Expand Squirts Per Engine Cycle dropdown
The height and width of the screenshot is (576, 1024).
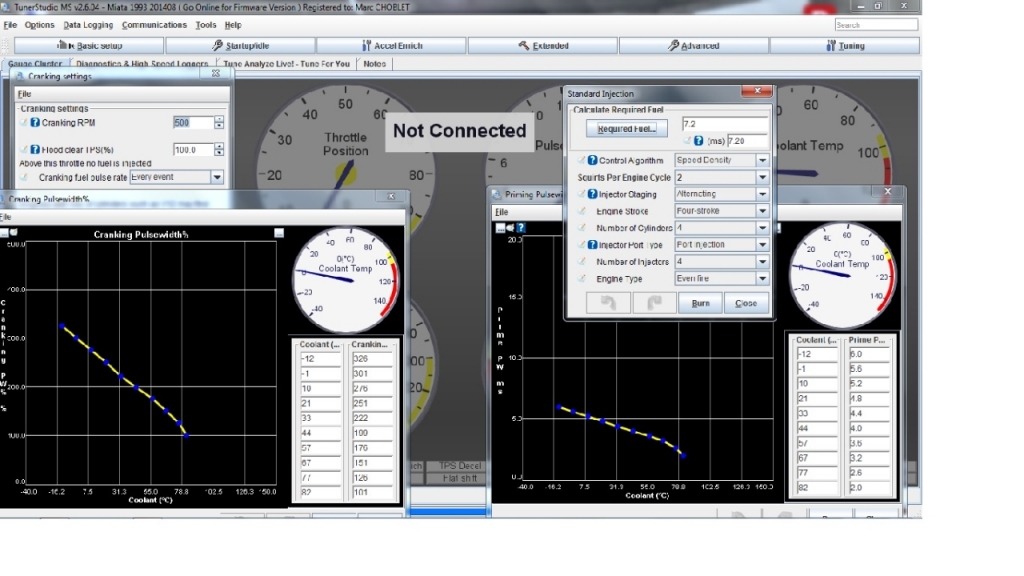(x=762, y=177)
